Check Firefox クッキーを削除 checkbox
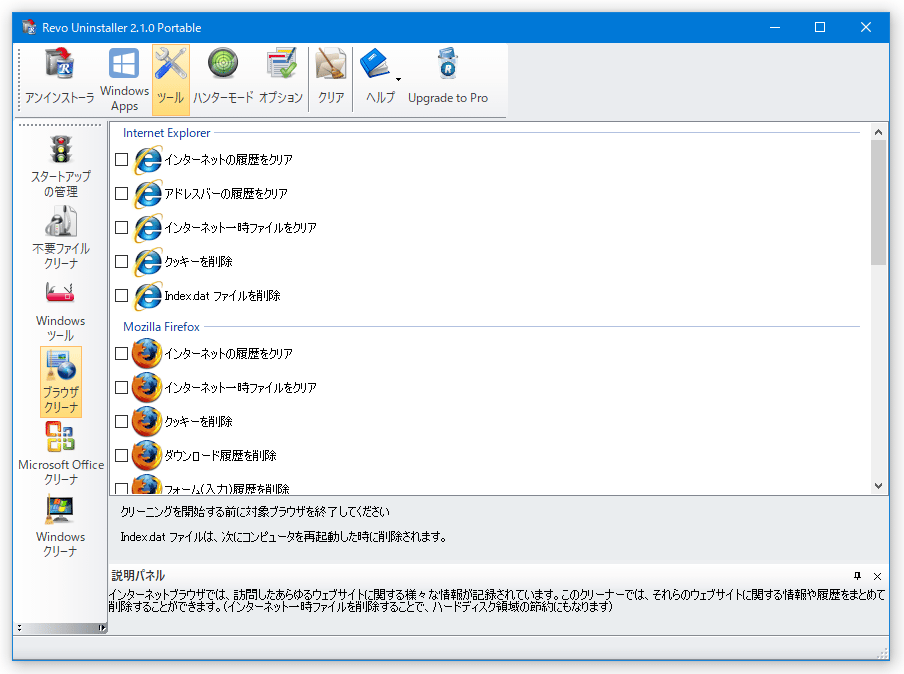This screenshot has height=674, width=904. tap(121, 421)
